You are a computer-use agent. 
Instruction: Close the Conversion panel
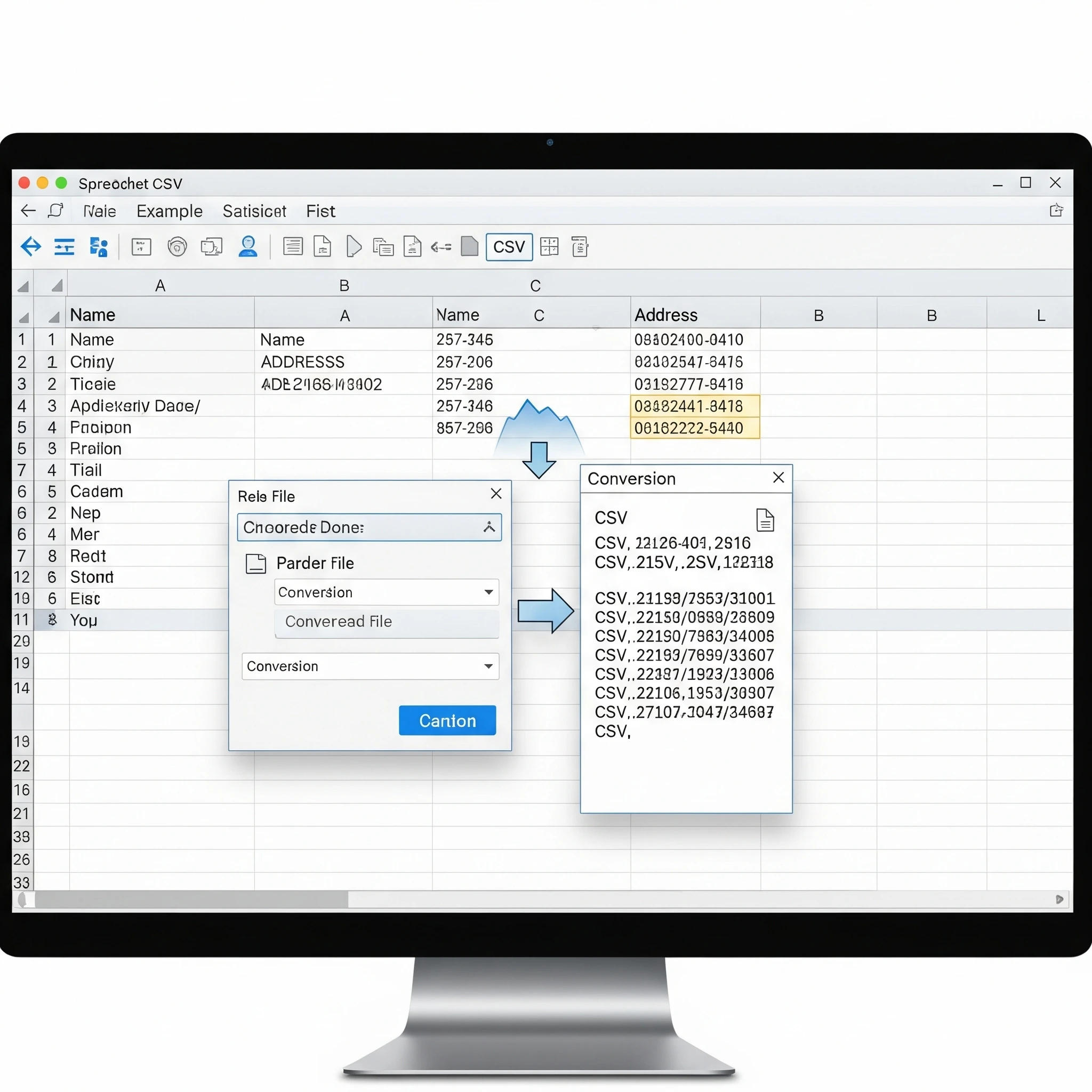tap(778, 478)
